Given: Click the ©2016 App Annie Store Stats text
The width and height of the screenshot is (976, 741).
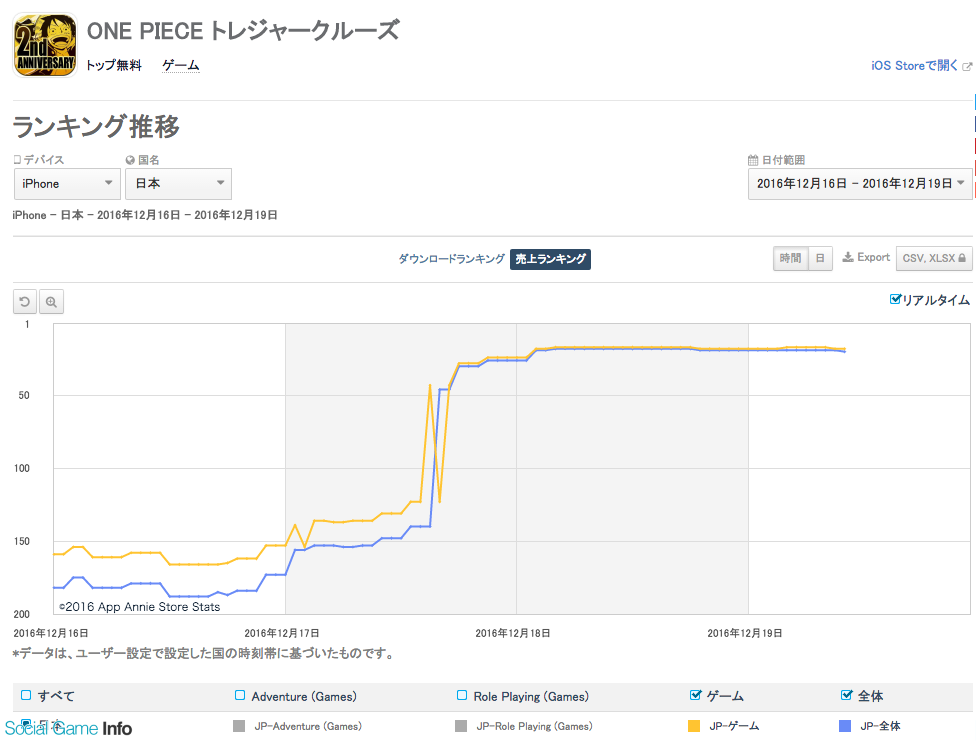Looking at the screenshot, I should tap(139, 606).
